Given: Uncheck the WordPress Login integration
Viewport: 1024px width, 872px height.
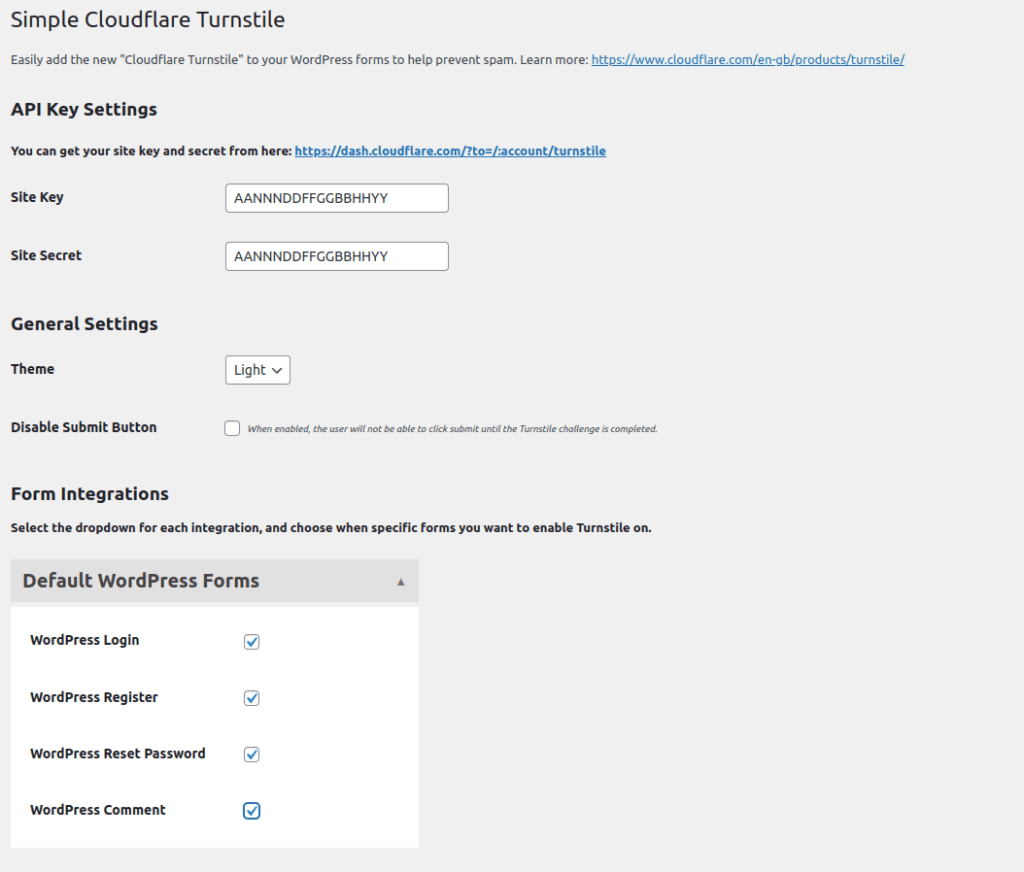Looking at the screenshot, I should point(251,641).
